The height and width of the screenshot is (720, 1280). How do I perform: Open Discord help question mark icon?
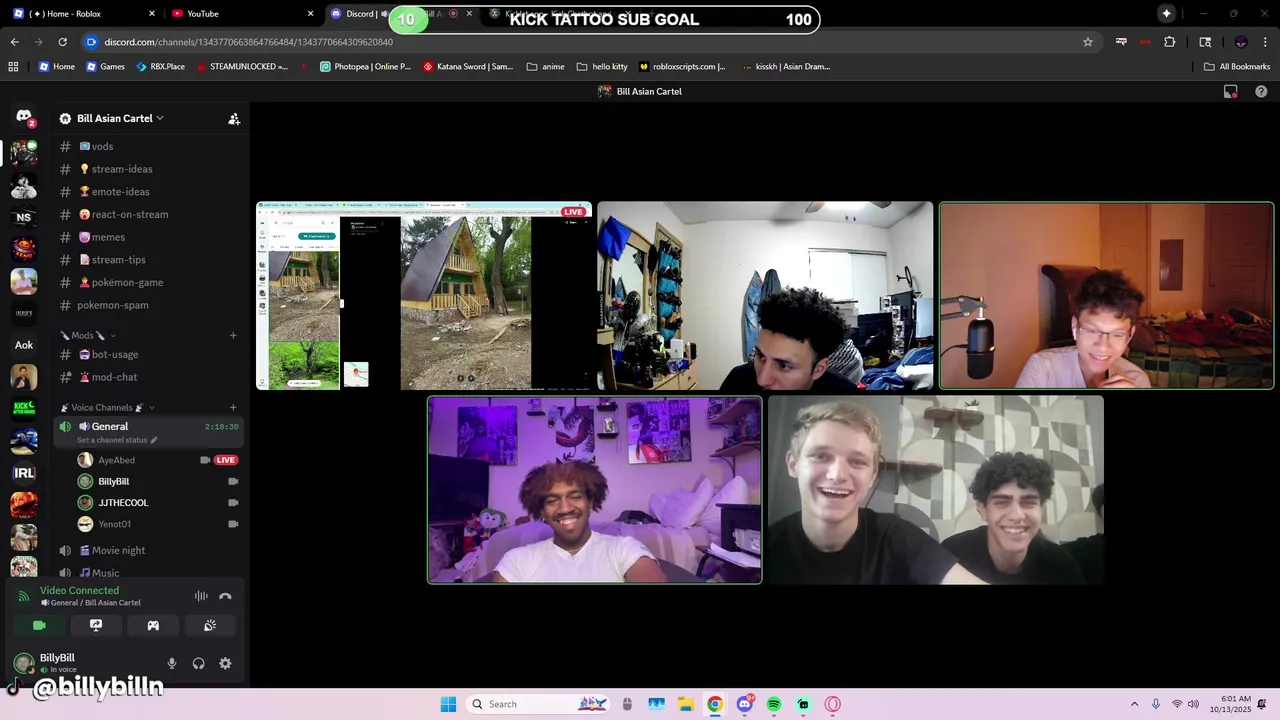click(1261, 91)
